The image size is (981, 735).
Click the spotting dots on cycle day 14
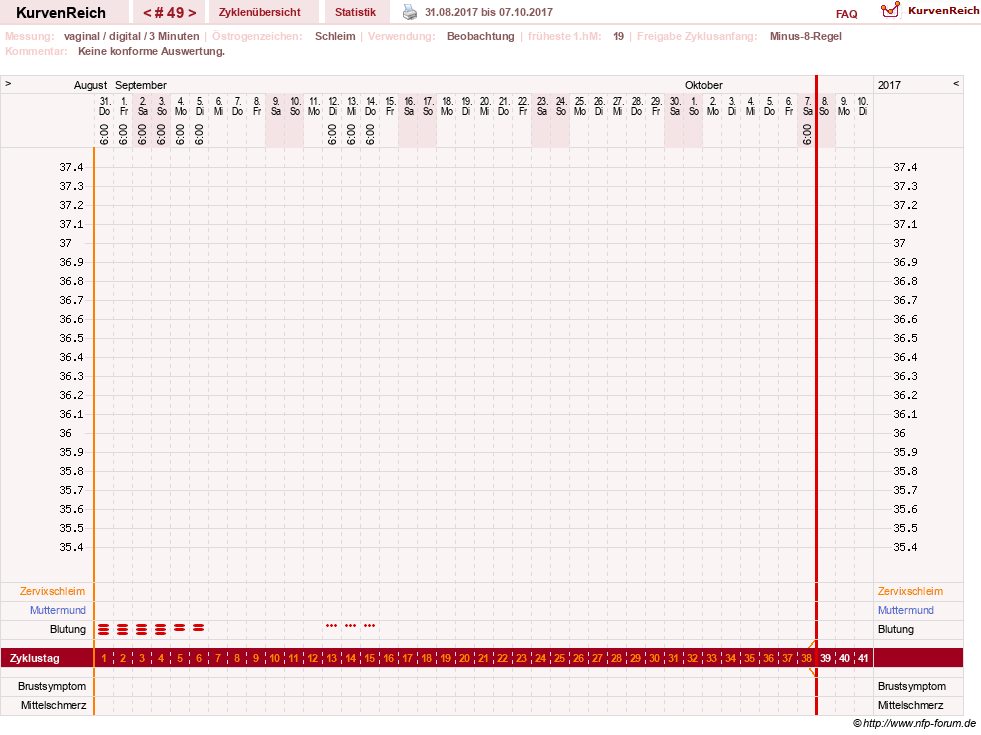click(350, 626)
